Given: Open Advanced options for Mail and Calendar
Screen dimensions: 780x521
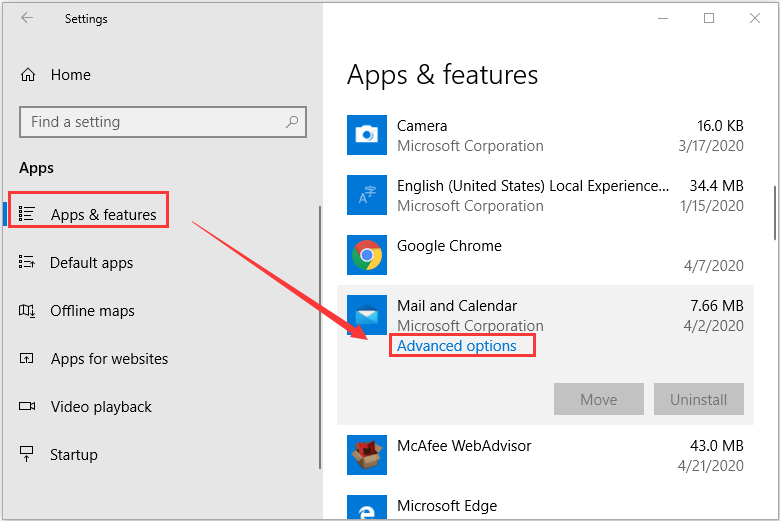Looking at the screenshot, I should 457,346.
